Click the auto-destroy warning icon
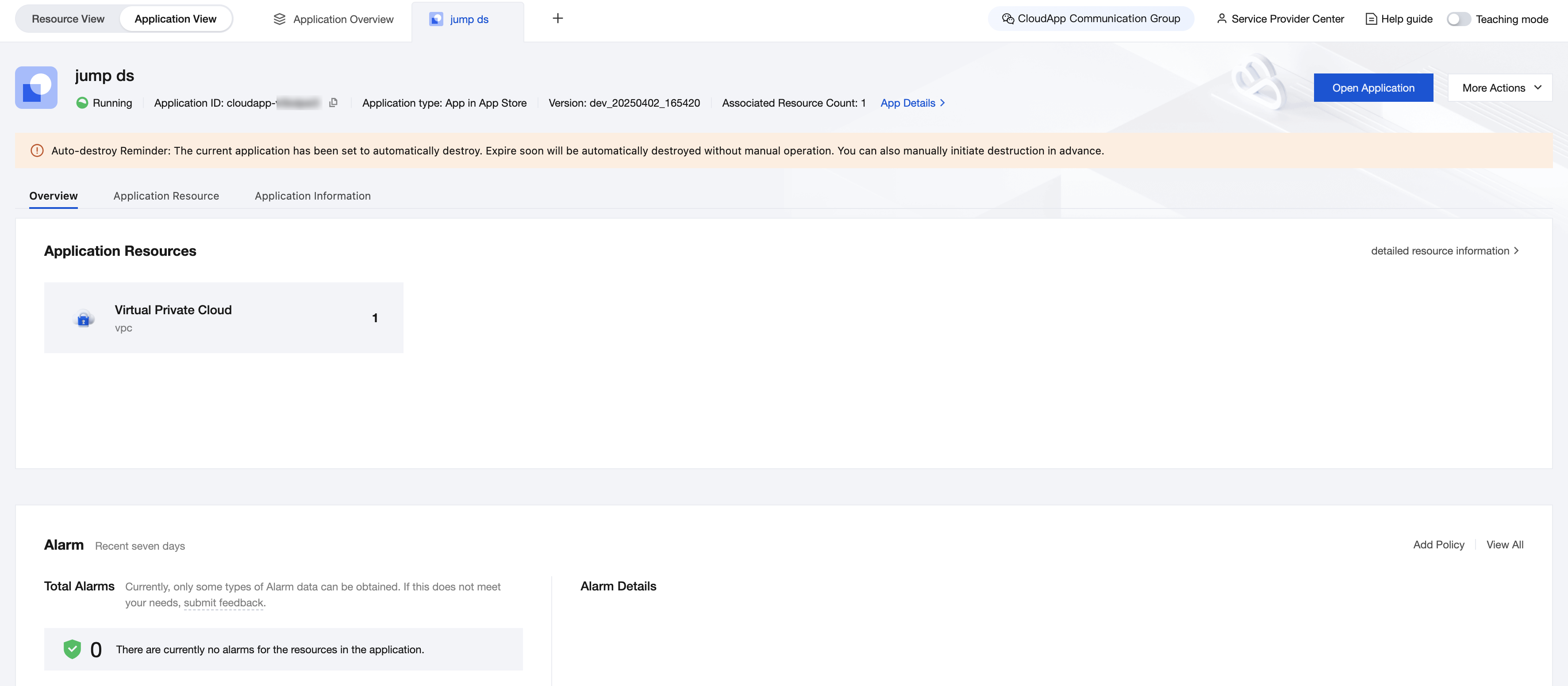 [37, 150]
